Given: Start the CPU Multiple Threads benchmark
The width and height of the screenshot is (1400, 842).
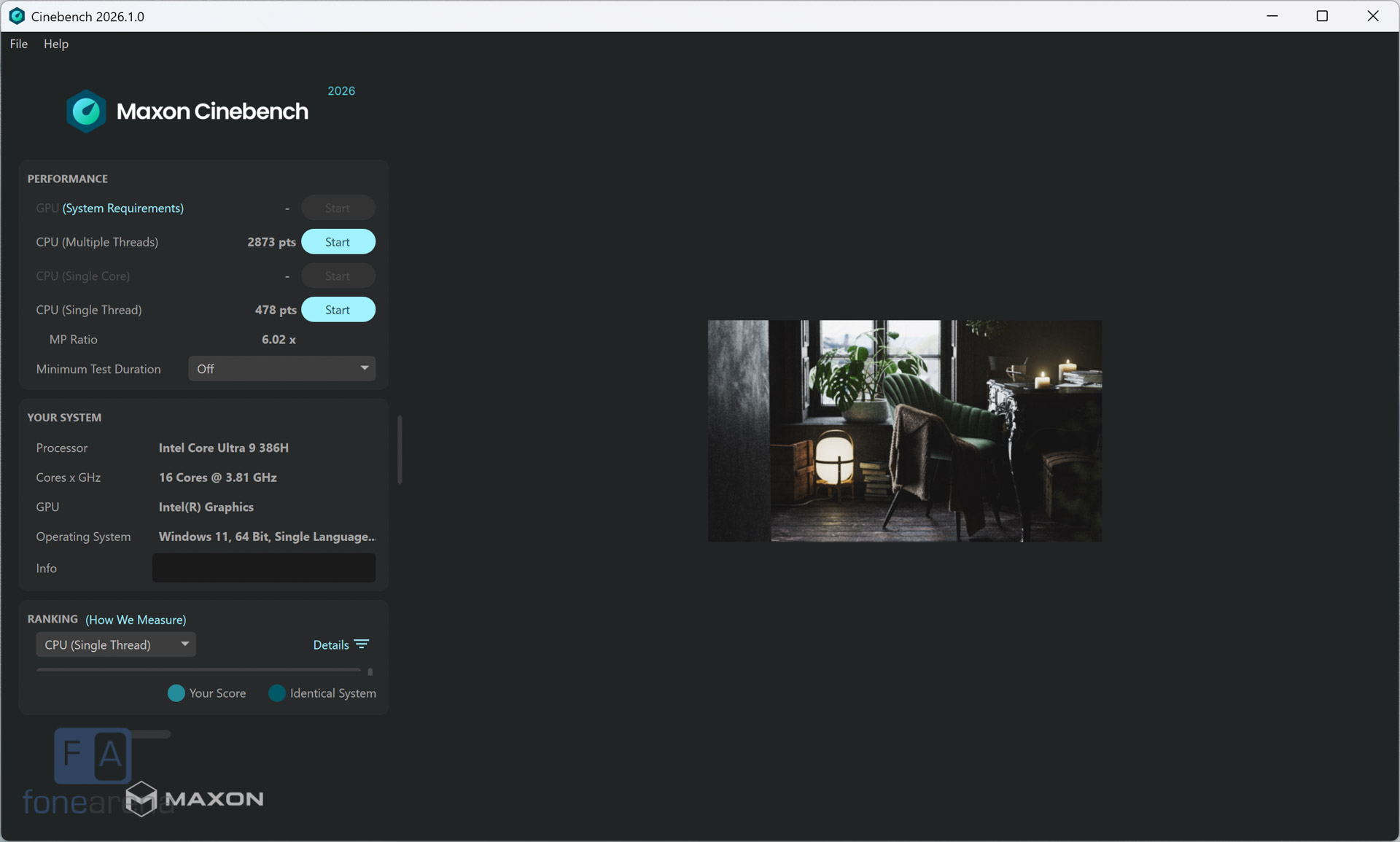Looking at the screenshot, I should (338, 242).
